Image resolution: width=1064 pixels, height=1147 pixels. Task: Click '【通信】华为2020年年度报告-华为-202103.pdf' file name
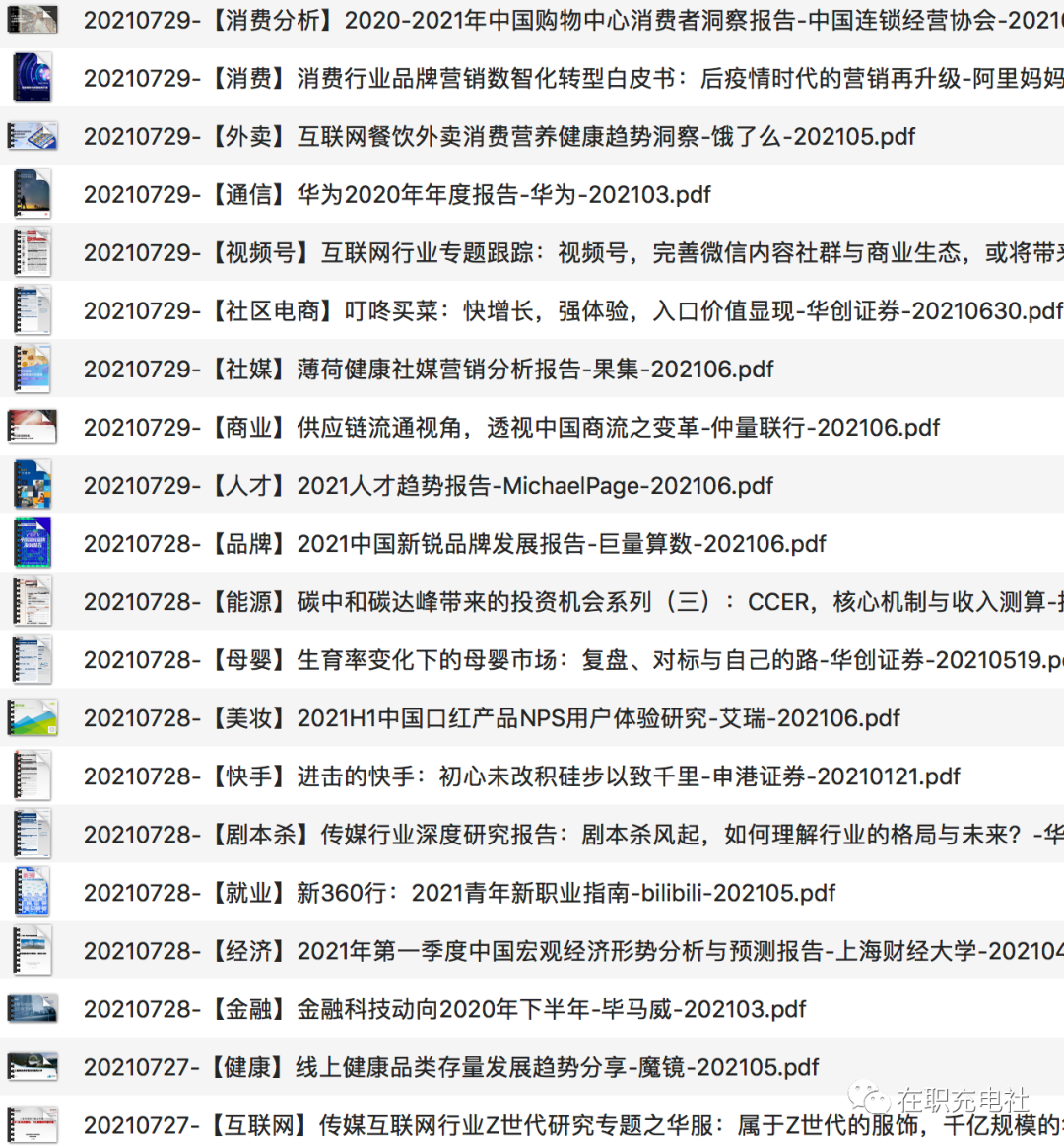pos(459,194)
